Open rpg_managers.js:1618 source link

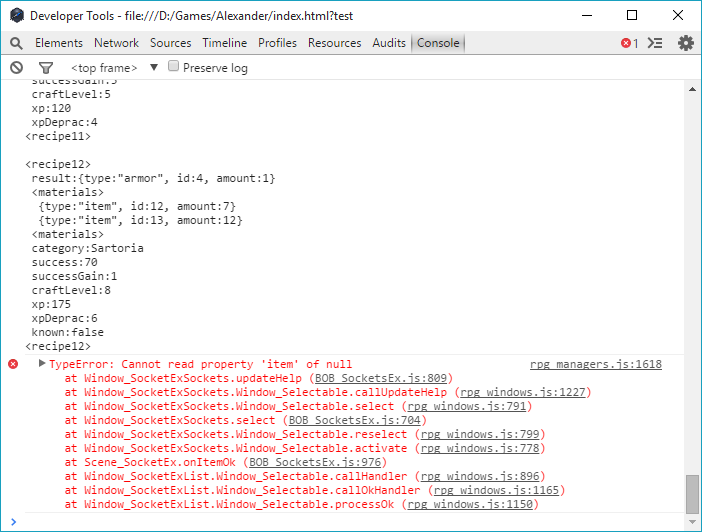596,365
